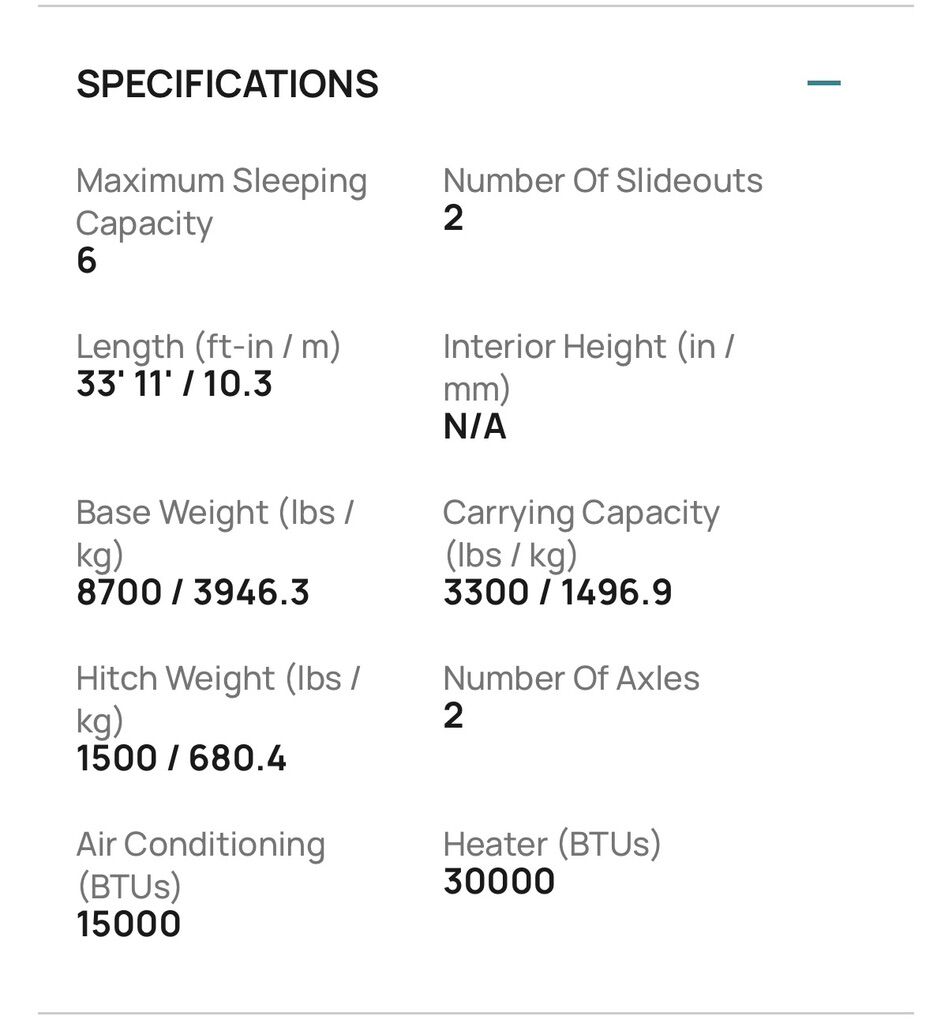Click the base weight value 8700 / 3946.3
Screen dimensions: 952x1020
pos(193,592)
